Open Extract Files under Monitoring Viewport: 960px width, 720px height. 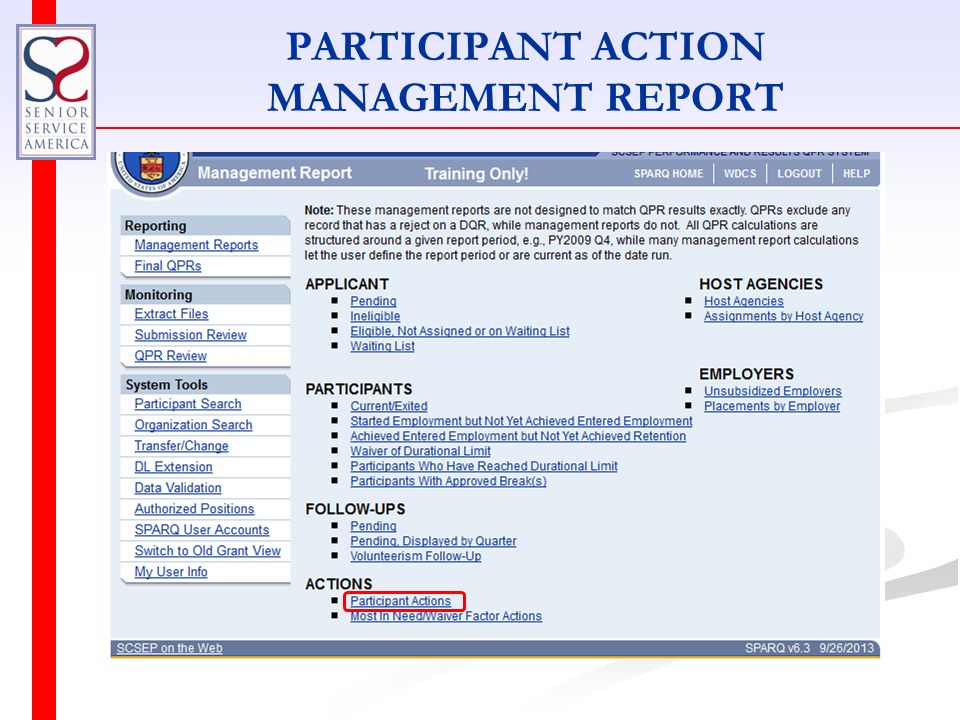(171, 314)
